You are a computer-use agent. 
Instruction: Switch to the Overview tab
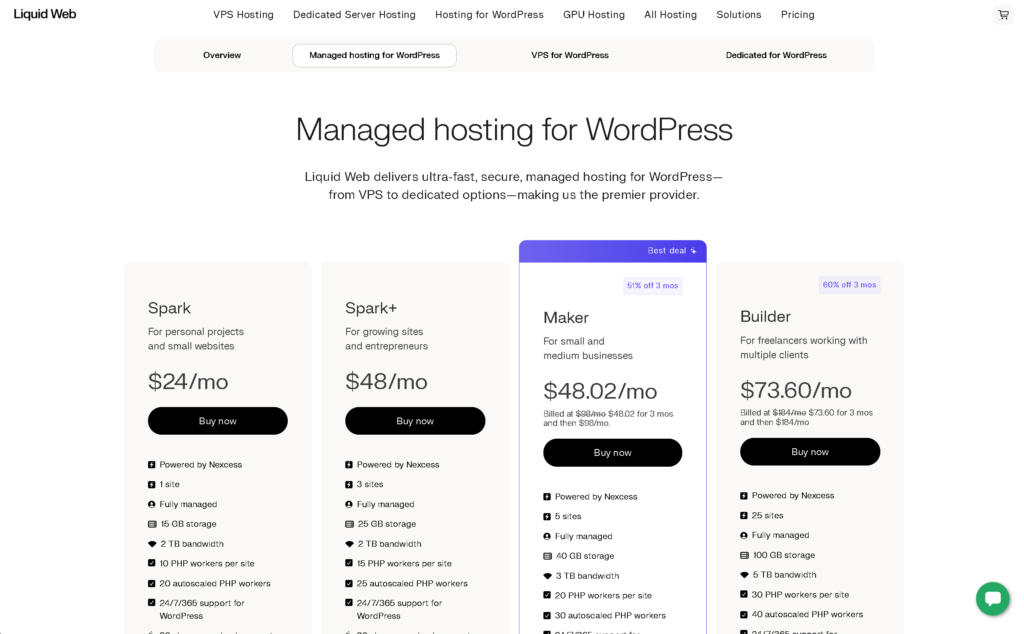pyautogui.click(x=222, y=55)
